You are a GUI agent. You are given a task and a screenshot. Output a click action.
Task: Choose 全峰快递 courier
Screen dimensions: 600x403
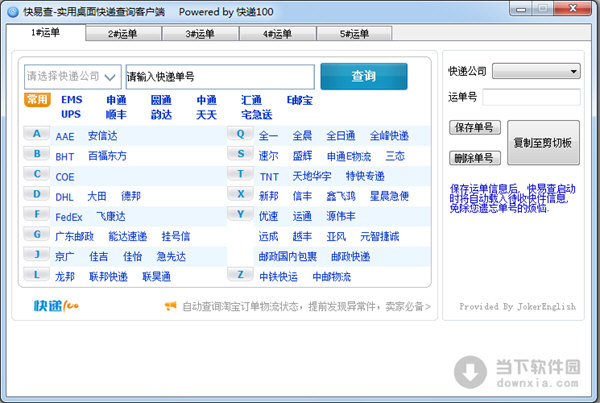point(389,135)
